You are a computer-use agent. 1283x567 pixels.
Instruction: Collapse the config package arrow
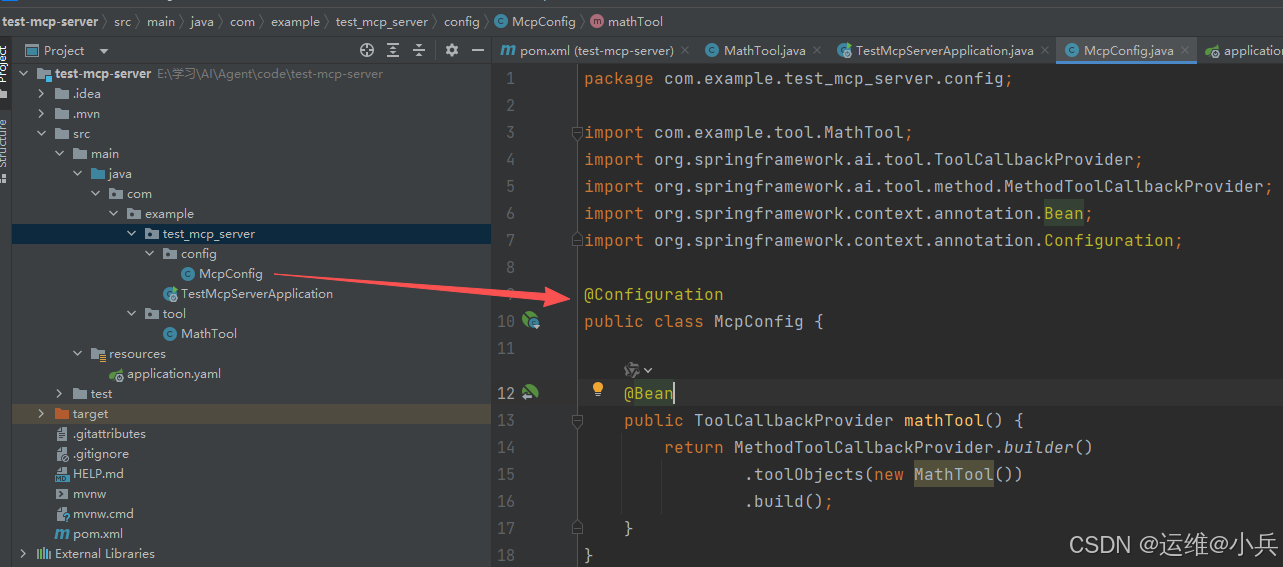click(x=149, y=254)
